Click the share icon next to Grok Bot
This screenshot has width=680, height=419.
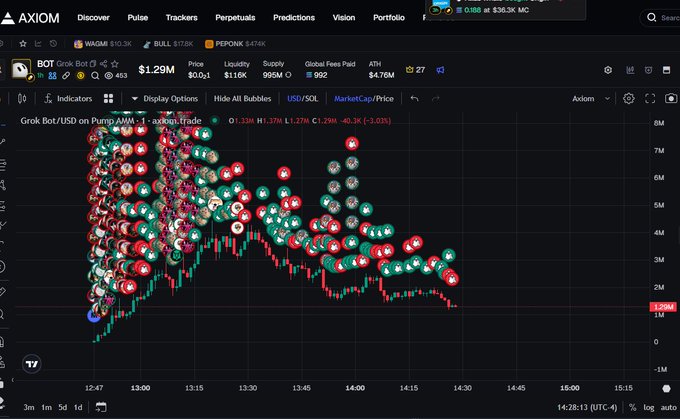[103, 64]
